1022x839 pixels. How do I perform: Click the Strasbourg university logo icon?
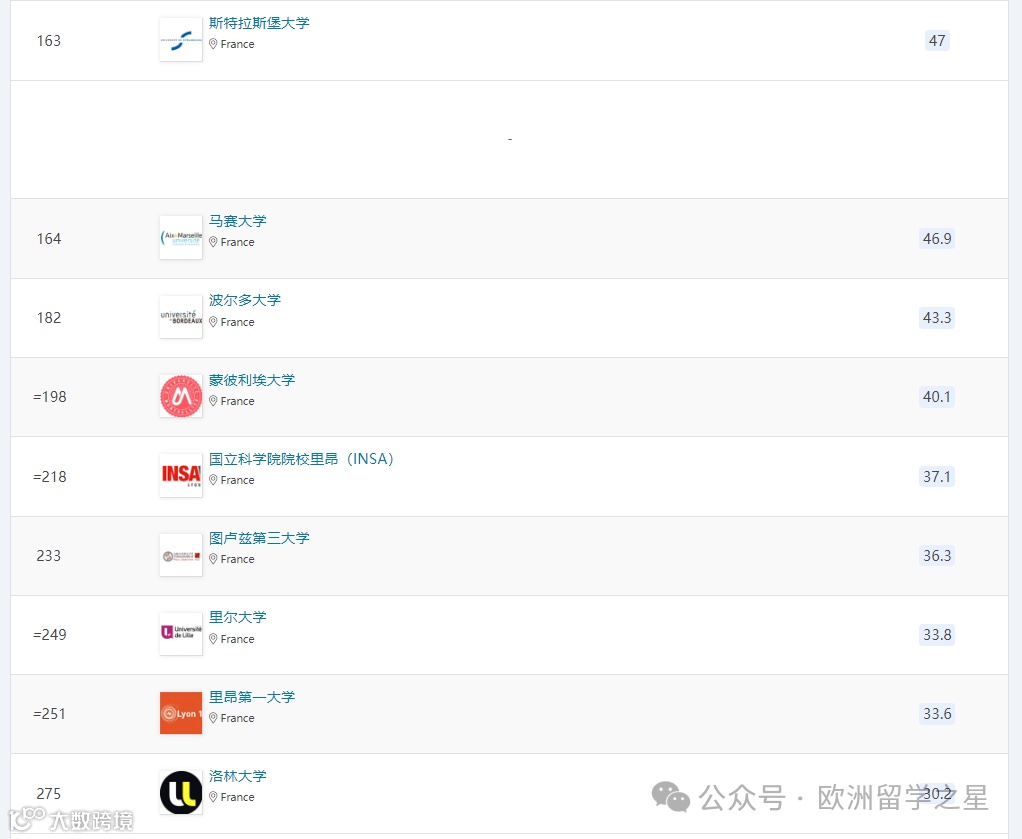click(180, 39)
